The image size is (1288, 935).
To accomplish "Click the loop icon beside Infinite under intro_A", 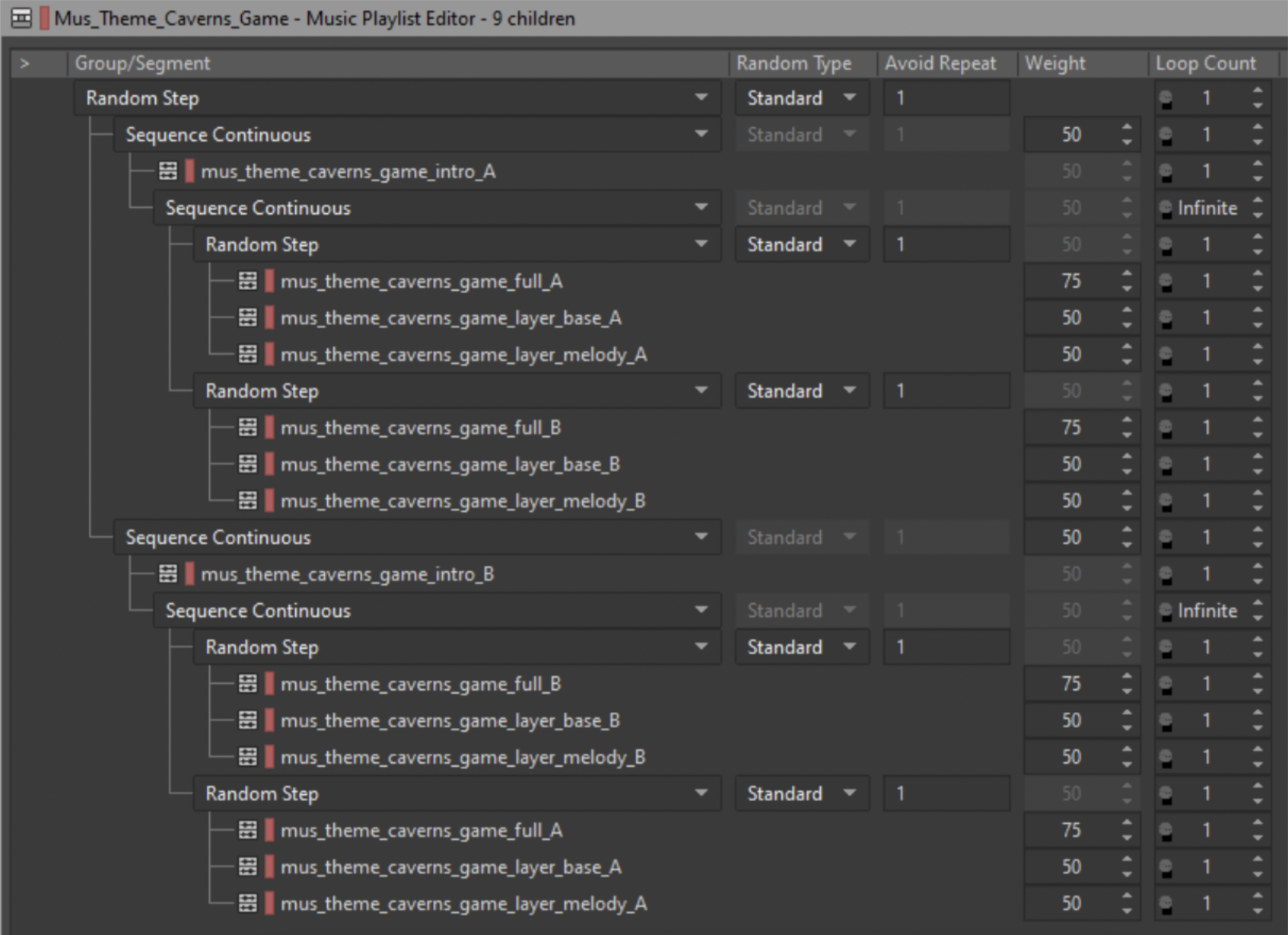I will click(1166, 209).
